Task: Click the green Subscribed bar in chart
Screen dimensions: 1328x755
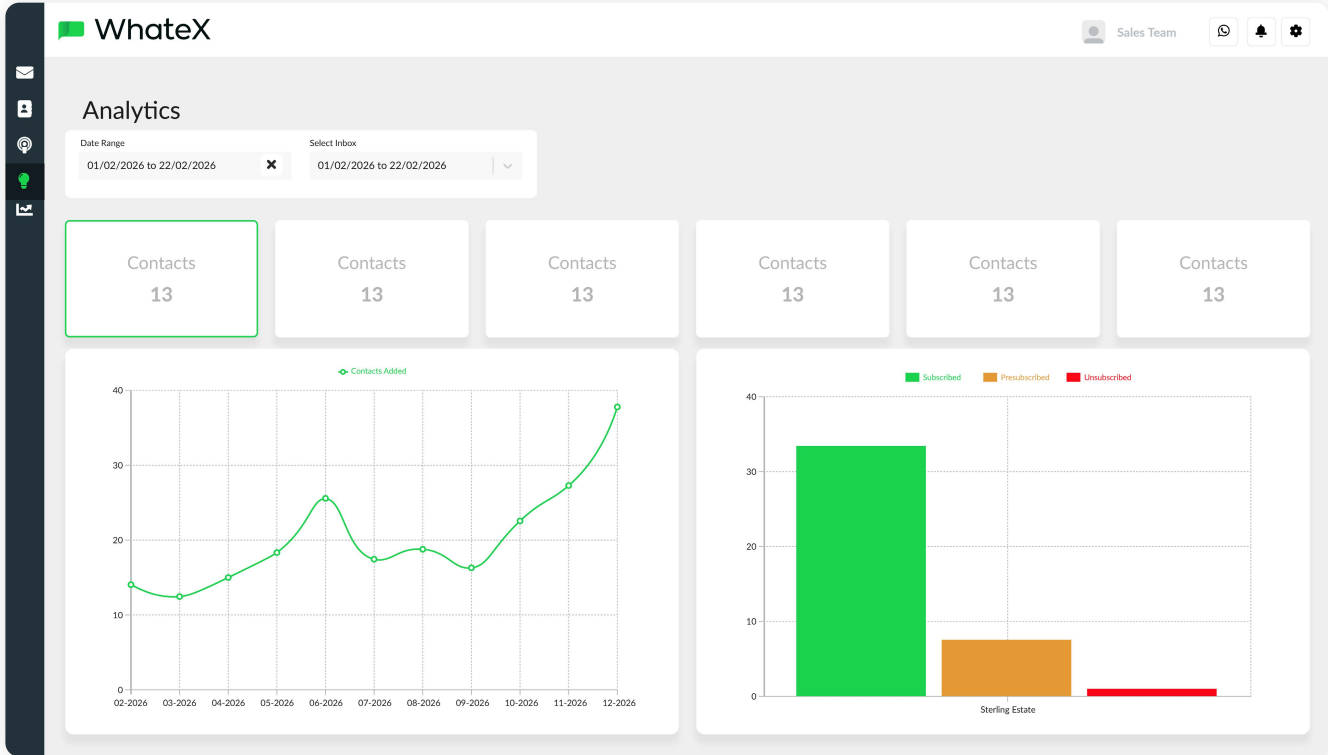Action: coord(860,570)
